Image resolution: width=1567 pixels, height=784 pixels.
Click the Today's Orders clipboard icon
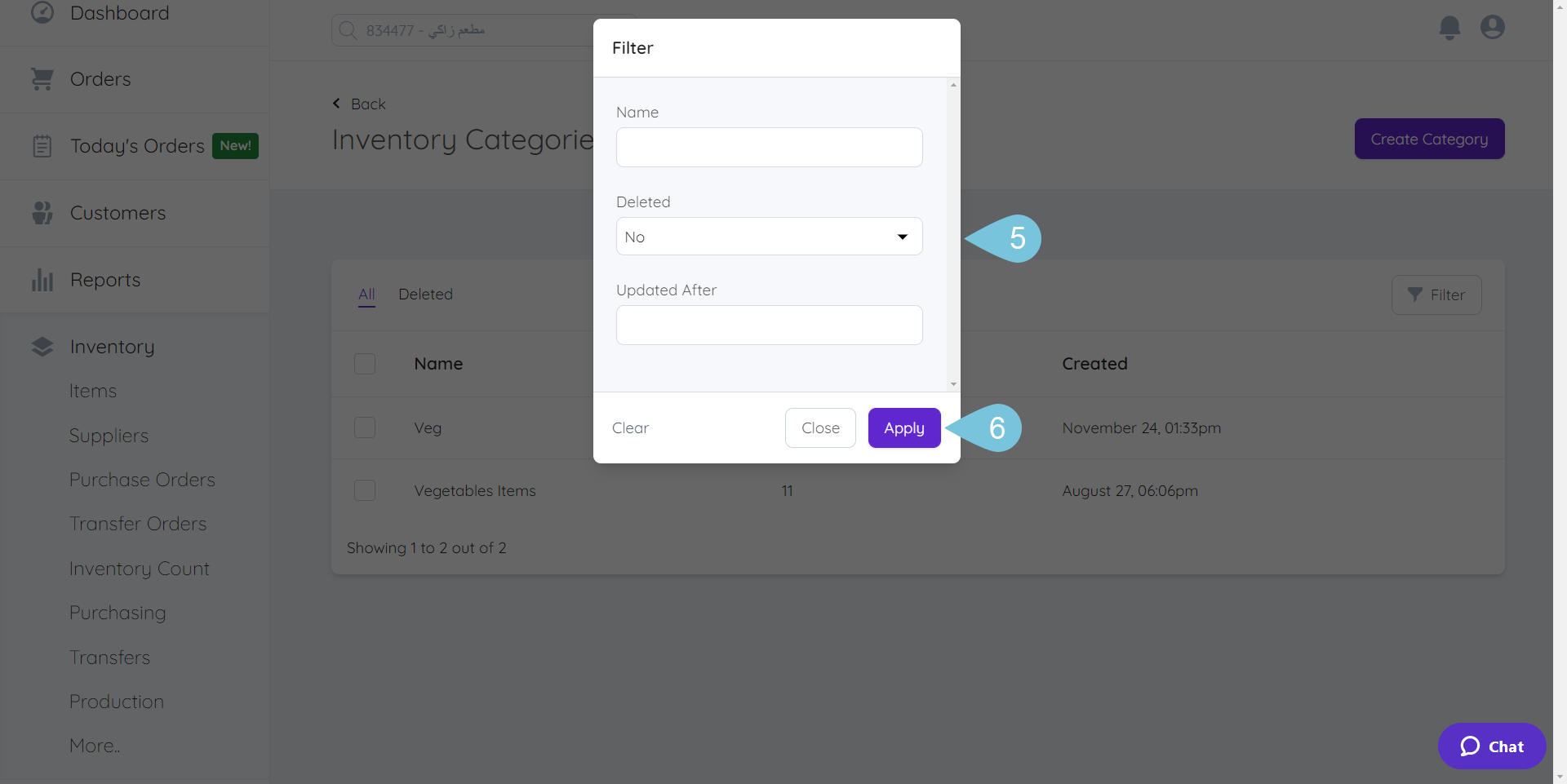tap(42, 146)
